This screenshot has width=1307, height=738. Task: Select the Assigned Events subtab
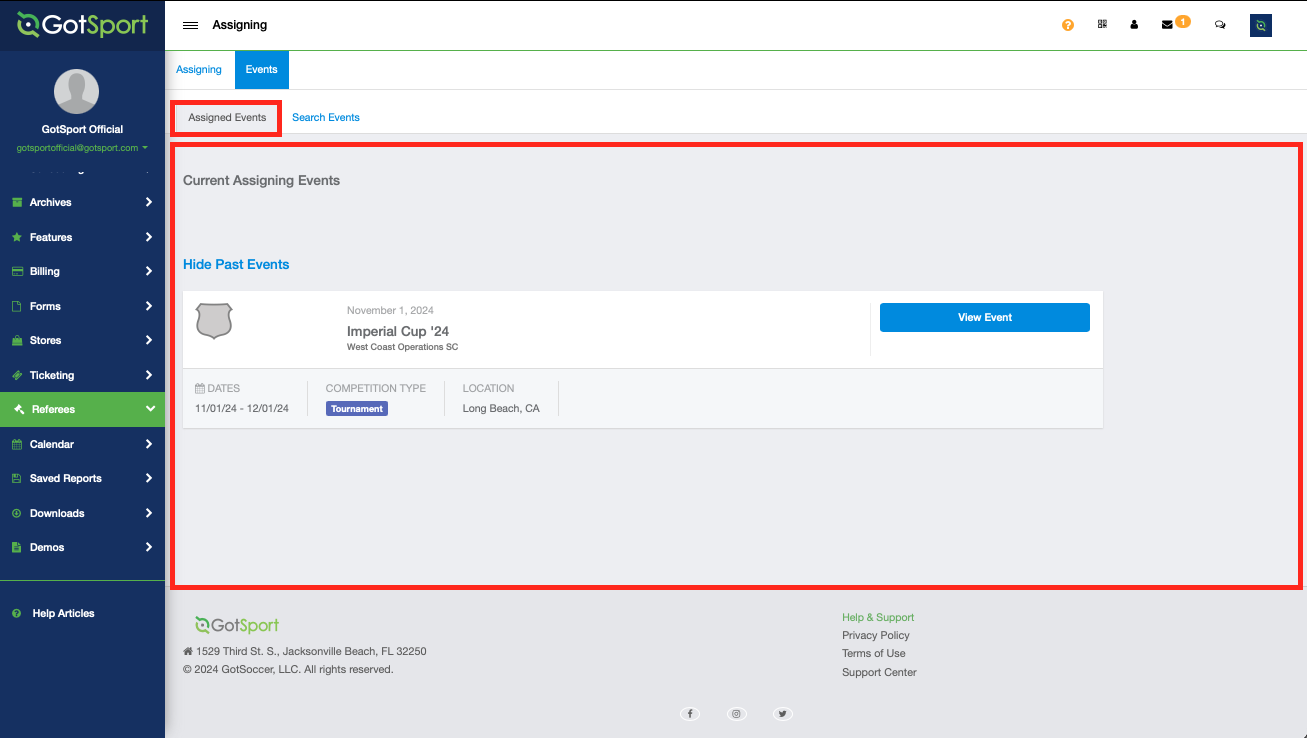tap(227, 118)
